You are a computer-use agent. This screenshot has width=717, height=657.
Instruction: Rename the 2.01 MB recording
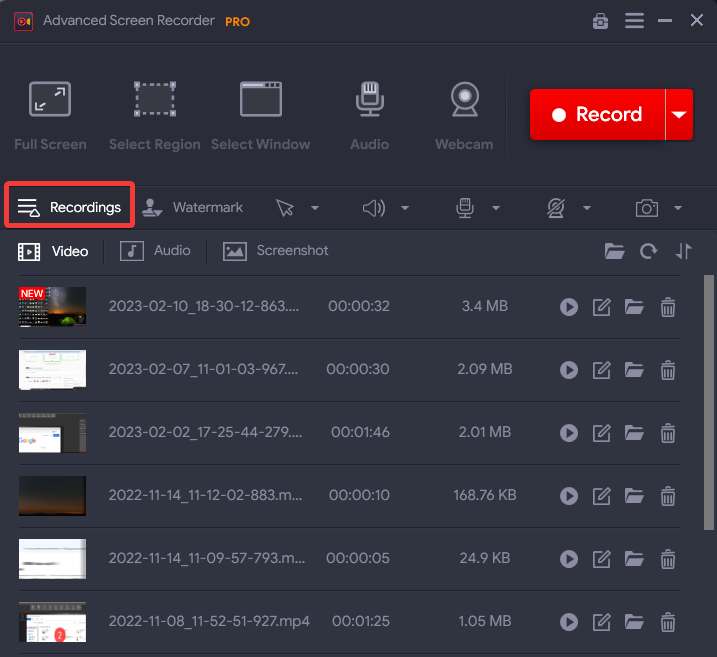(x=601, y=433)
